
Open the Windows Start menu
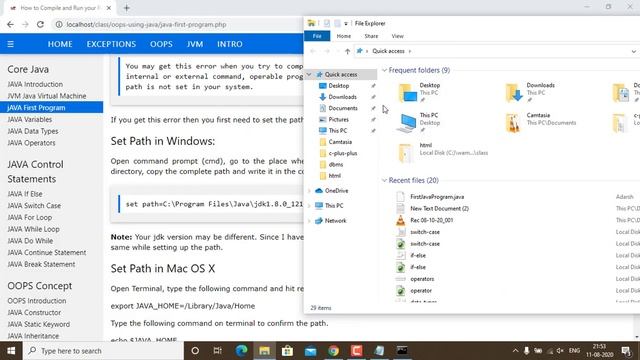pyautogui.click(x=11, y=351)
